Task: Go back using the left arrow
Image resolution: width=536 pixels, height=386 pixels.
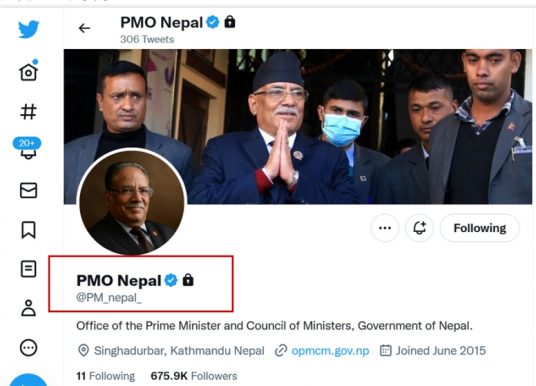Action: point(84,28)
